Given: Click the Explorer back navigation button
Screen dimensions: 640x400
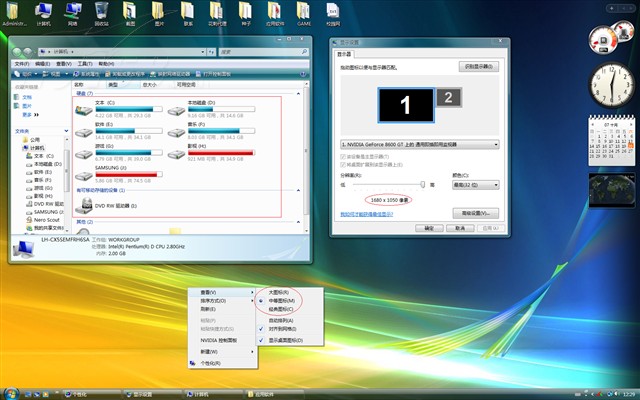Looking at the screenshot, I should click(x=17, y=52).
